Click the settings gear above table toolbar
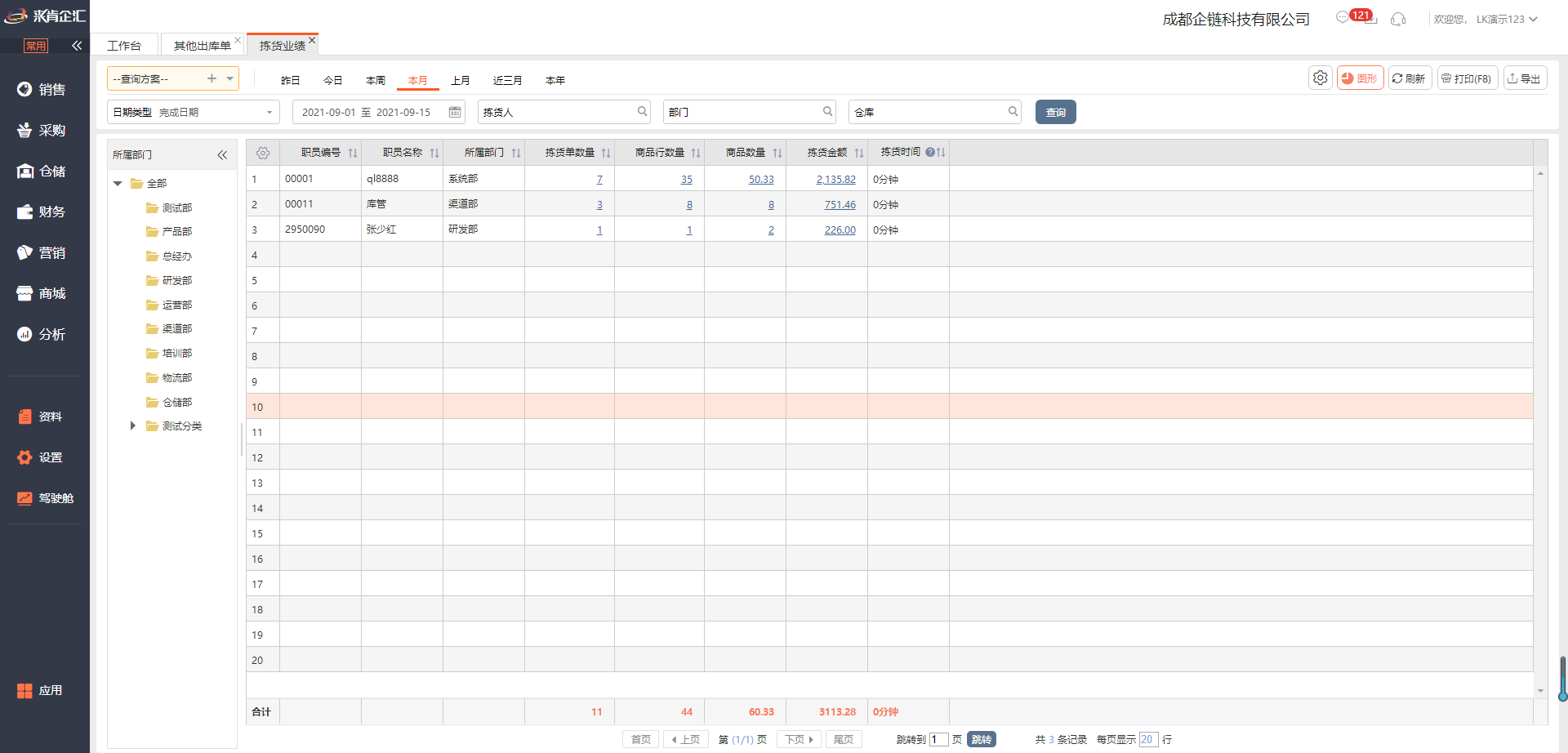 [x=1321, y=78]
